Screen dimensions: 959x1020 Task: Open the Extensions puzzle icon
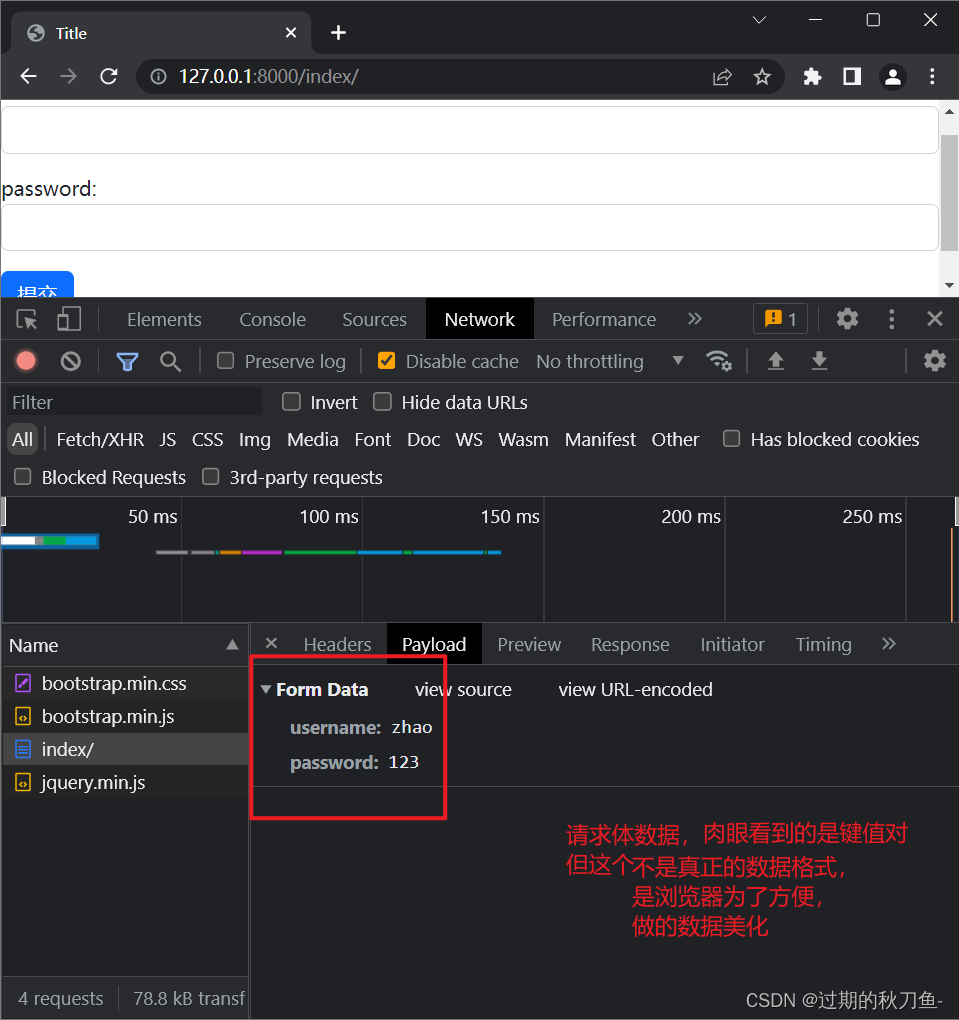[x=812, y=77]
